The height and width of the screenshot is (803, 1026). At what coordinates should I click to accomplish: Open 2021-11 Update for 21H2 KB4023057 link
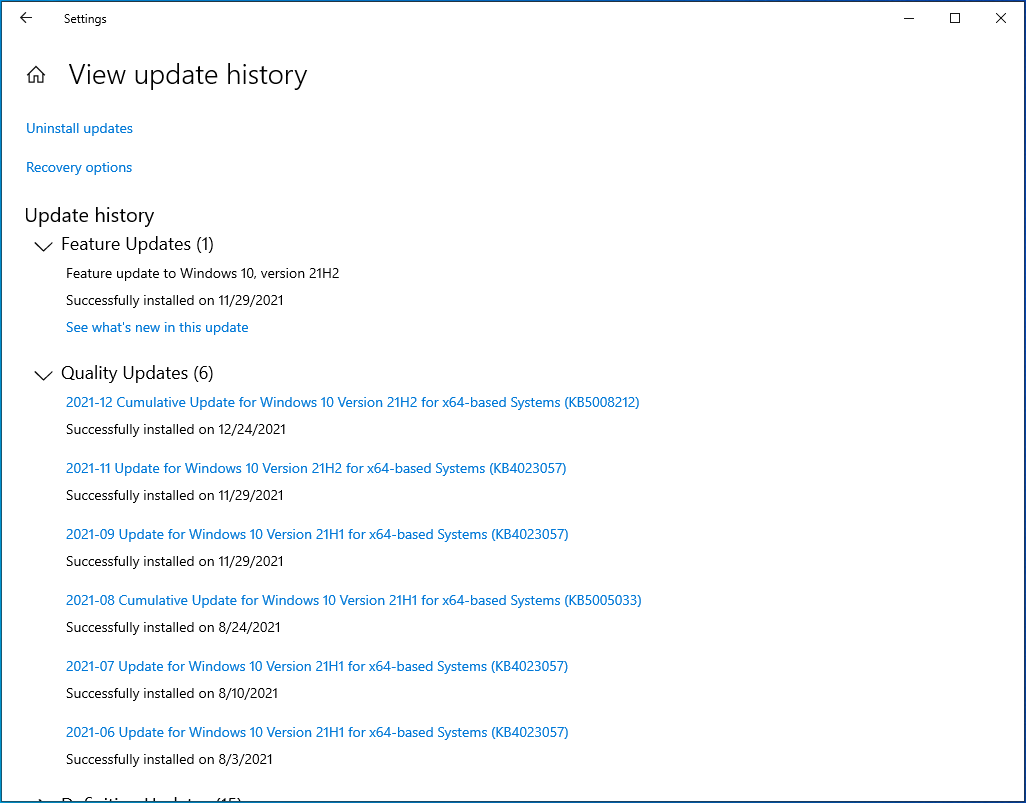316,469
